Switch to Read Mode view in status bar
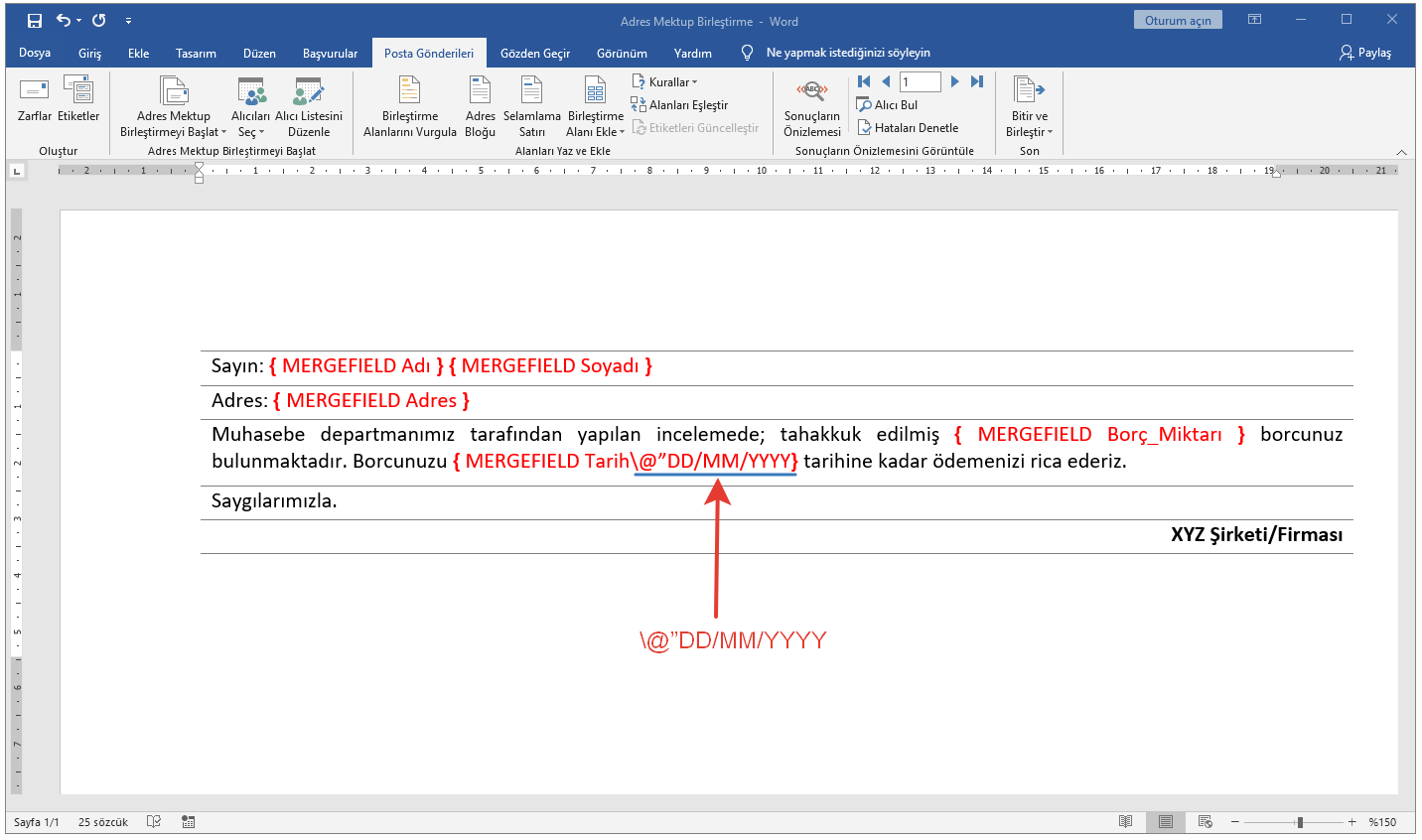Screen dimensions: 1422x840 coord(1125,822)
